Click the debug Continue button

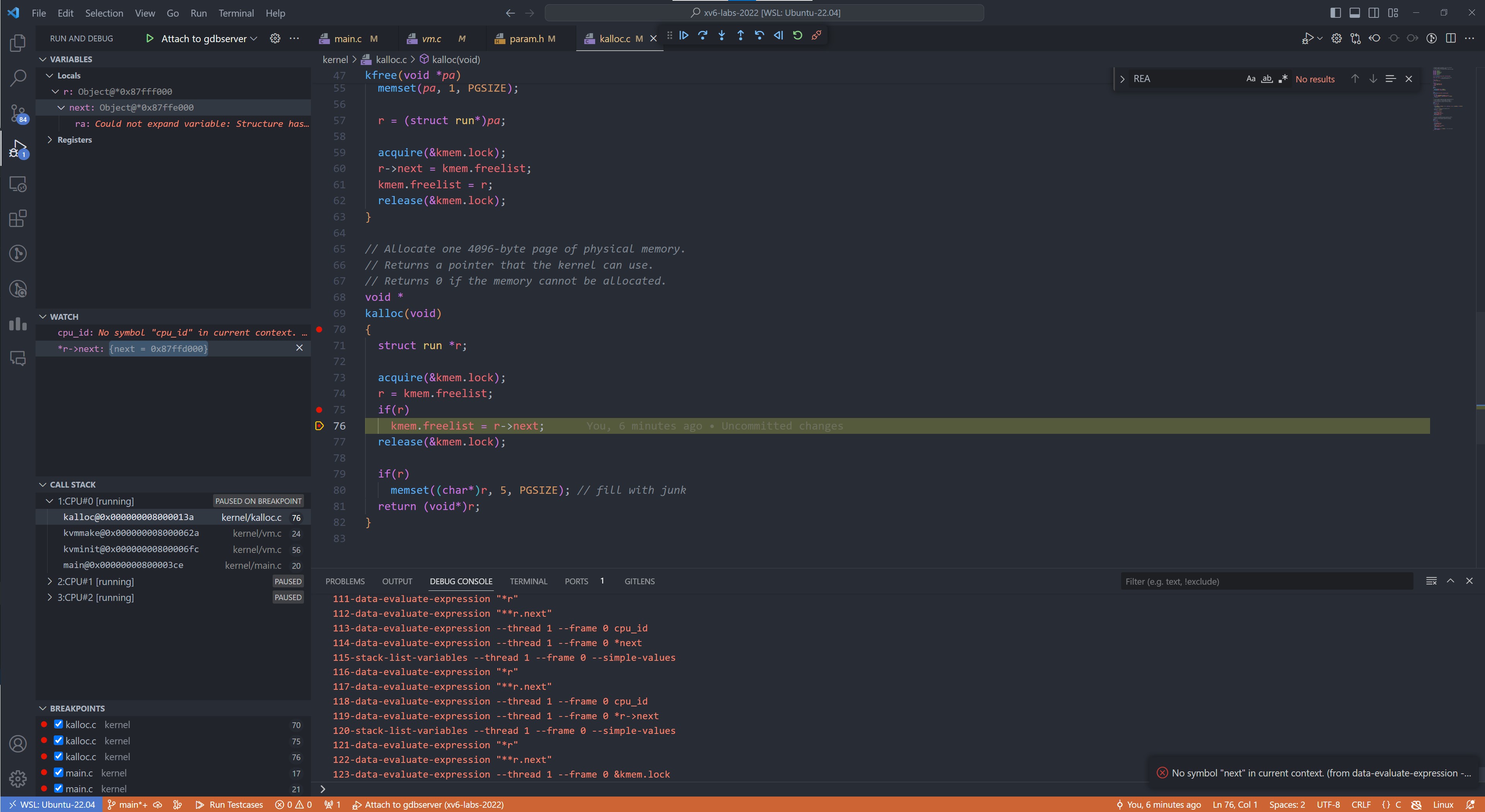pos(684,36)
